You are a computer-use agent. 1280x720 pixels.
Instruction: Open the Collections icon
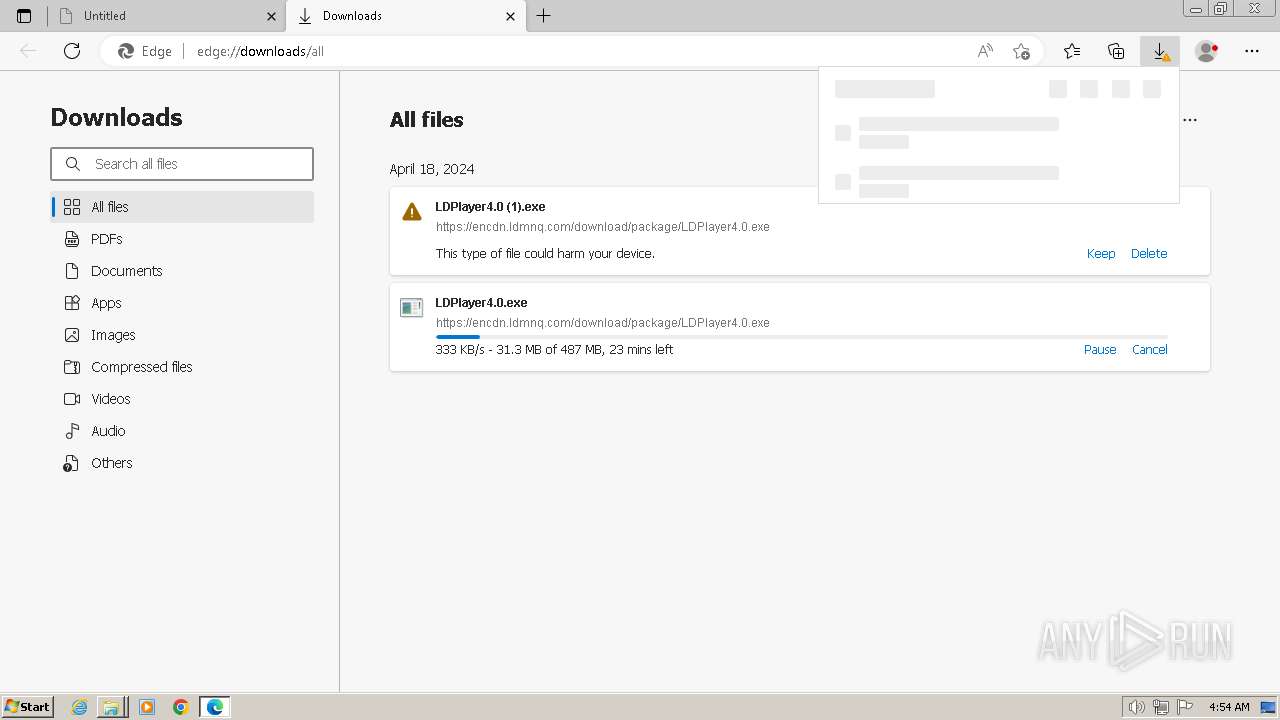(1116, 51)
